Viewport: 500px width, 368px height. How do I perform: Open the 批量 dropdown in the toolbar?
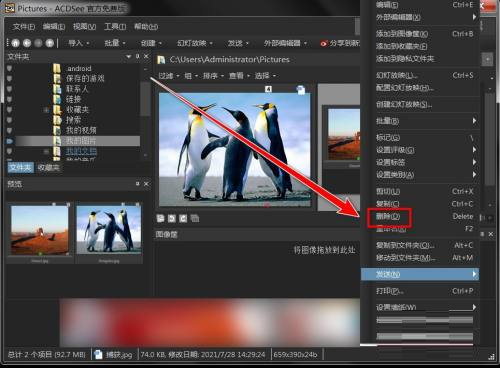115,43
